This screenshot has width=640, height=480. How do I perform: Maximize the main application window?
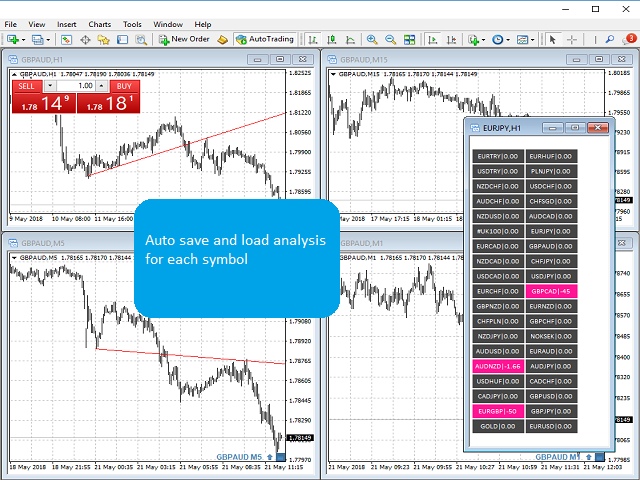[x=596, y=9]
